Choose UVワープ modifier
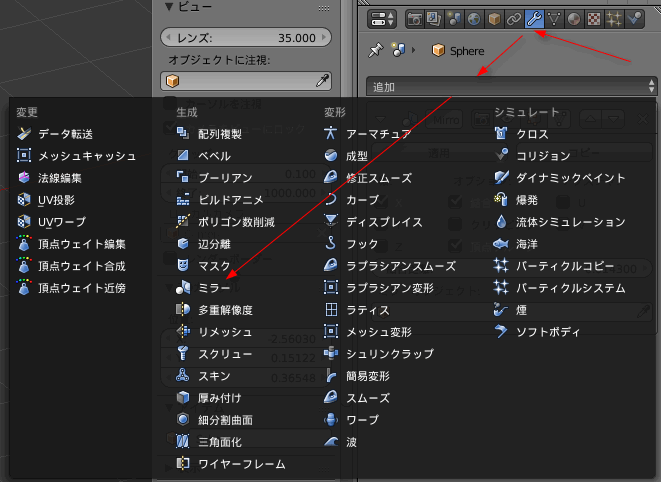 [51, 222]
